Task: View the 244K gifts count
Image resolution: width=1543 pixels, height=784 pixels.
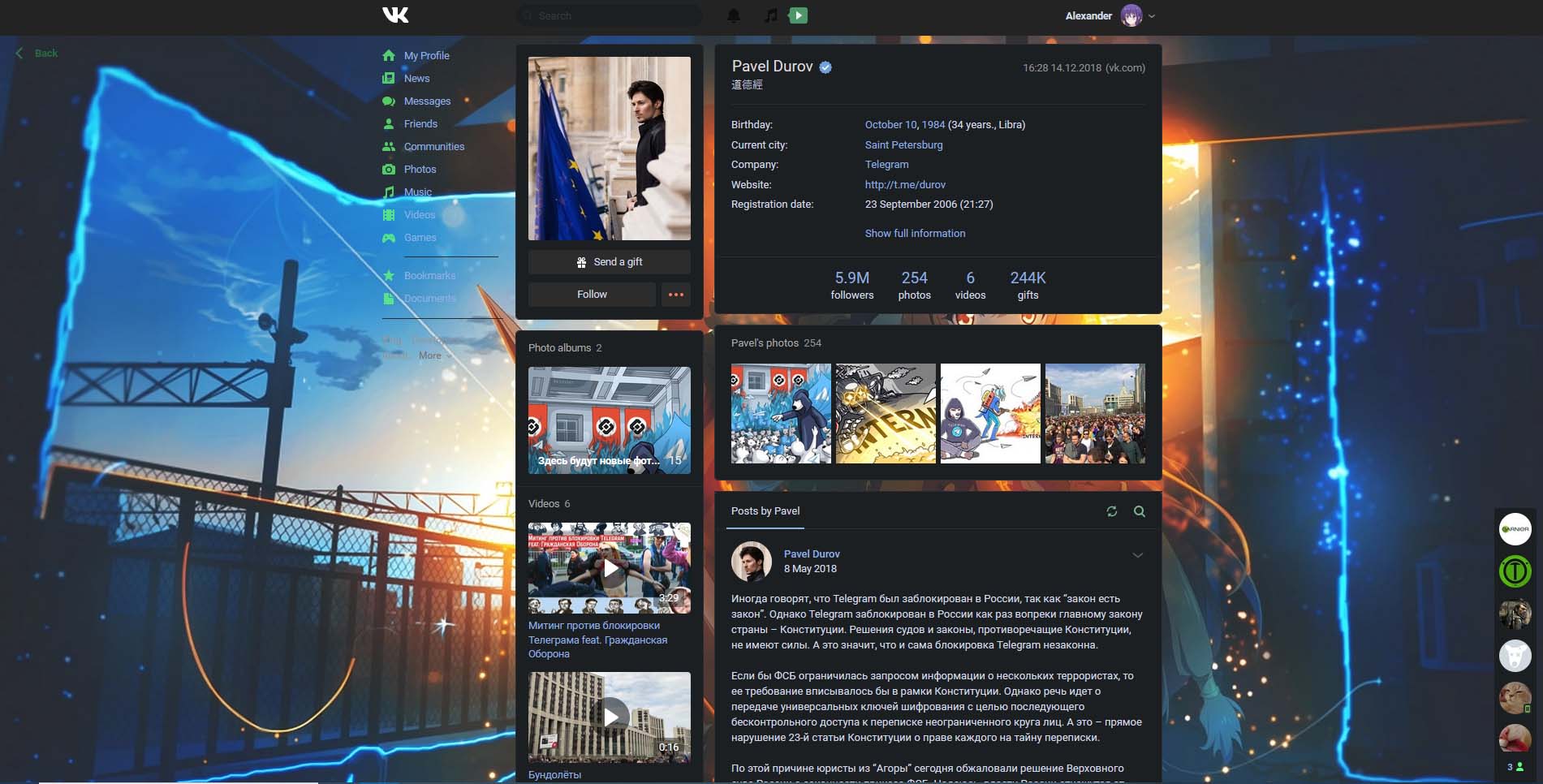Action: (x=1028, y=285)
